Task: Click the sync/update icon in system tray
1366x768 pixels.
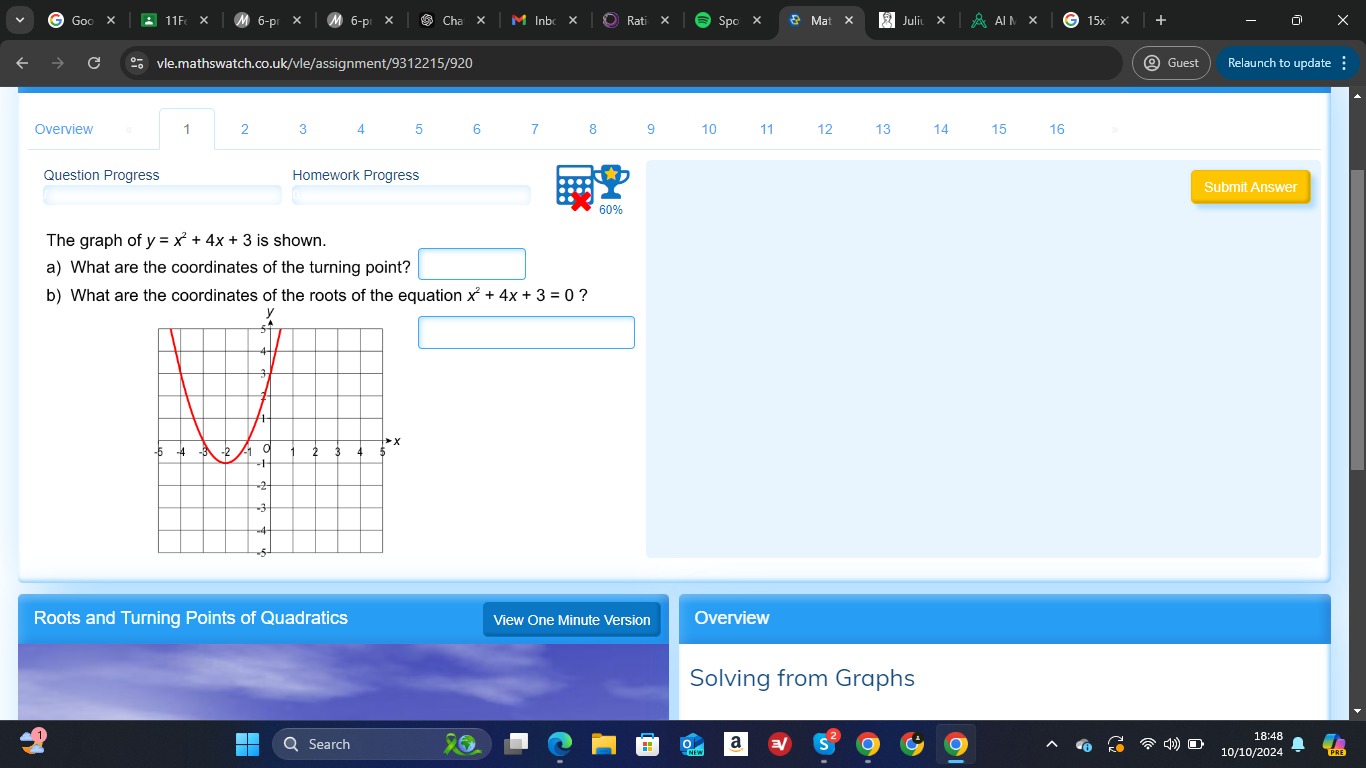Action: click(x=1116, y=744)
